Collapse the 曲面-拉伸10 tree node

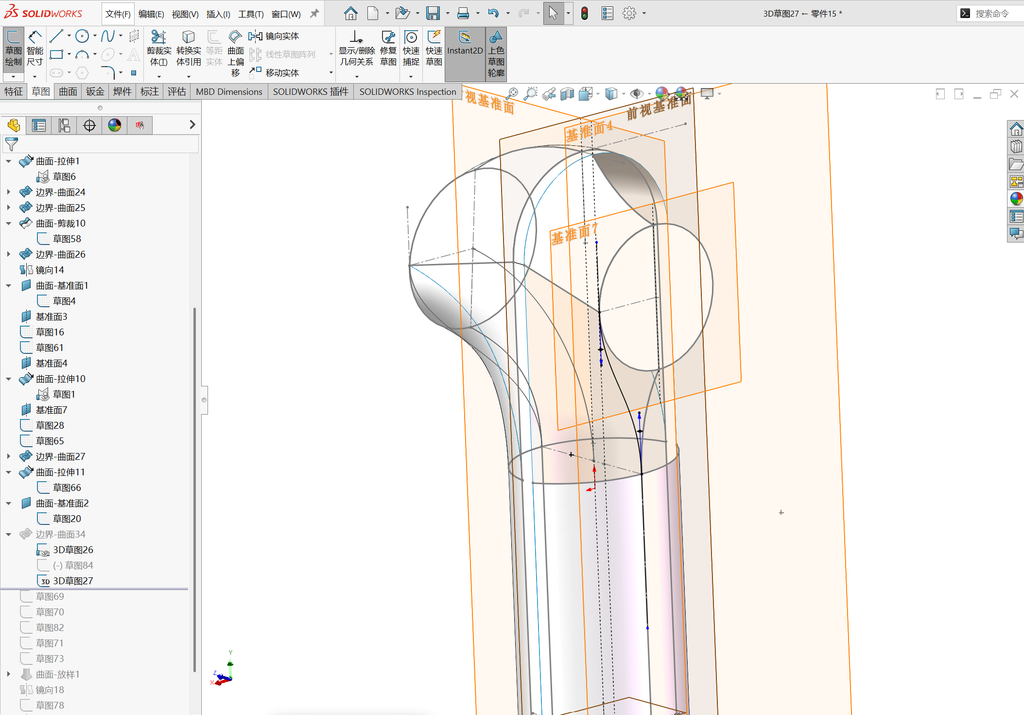coord(8,379)
